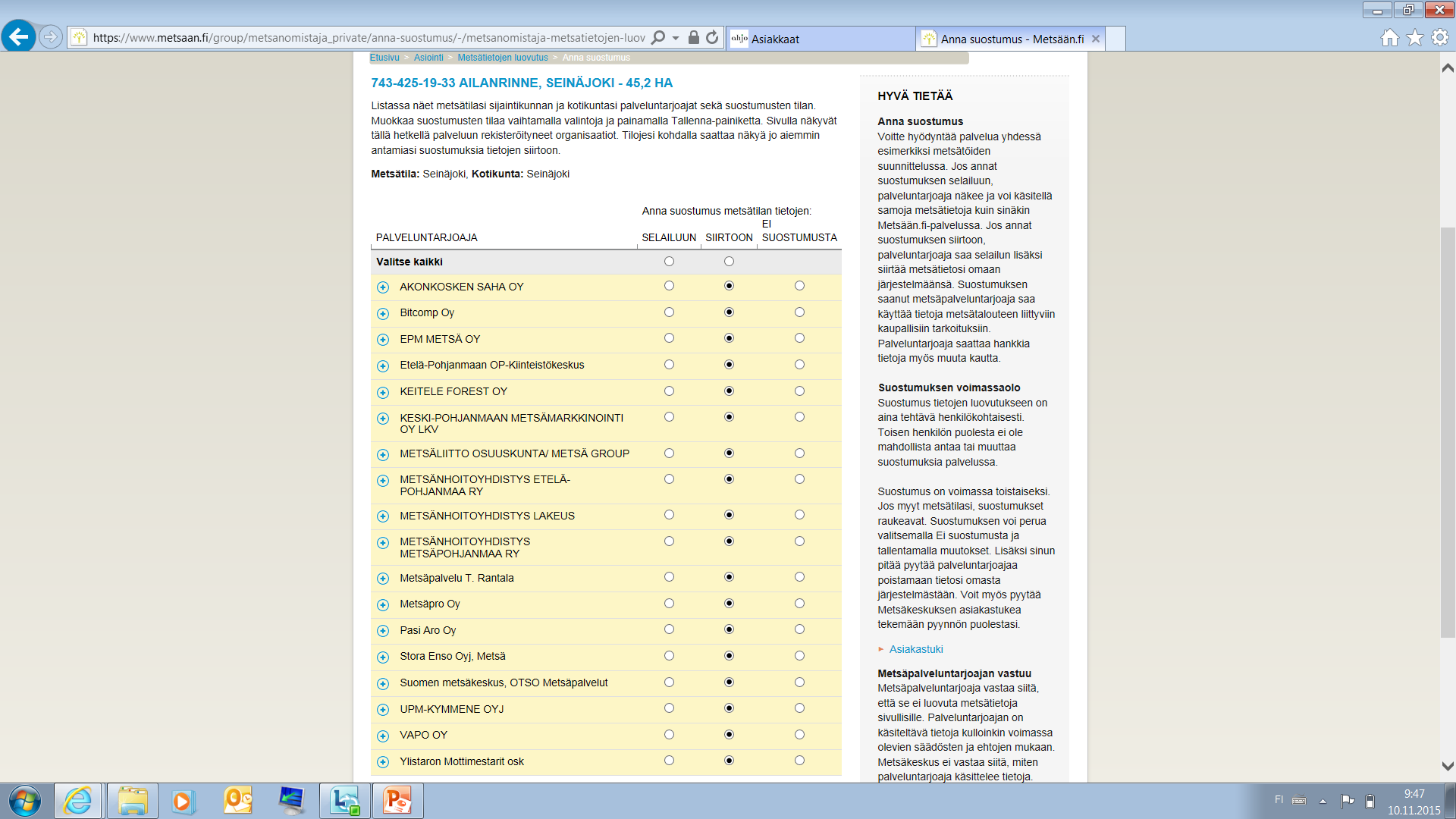Choose Selailuun for Ylistaron Mottimestarit osk
1456x819 pixels.
(x=669, y=761)
